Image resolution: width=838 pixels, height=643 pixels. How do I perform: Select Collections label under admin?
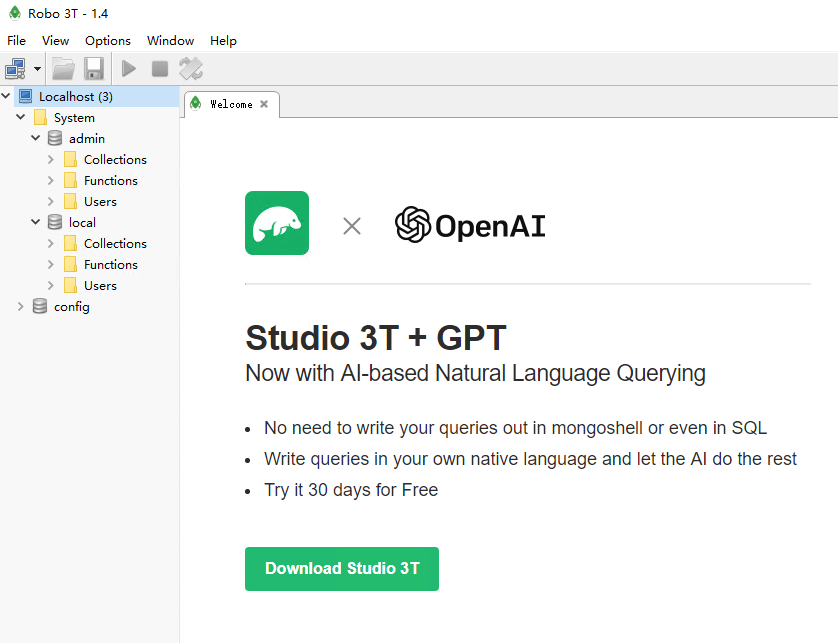(x=115, y=159)
